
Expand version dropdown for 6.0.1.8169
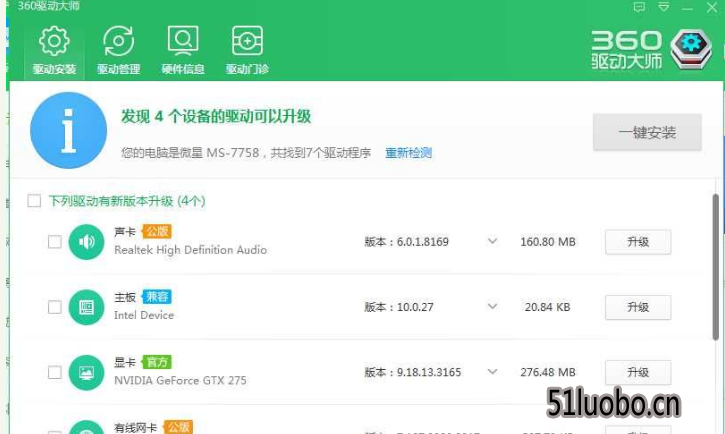(x=492, y=241)
